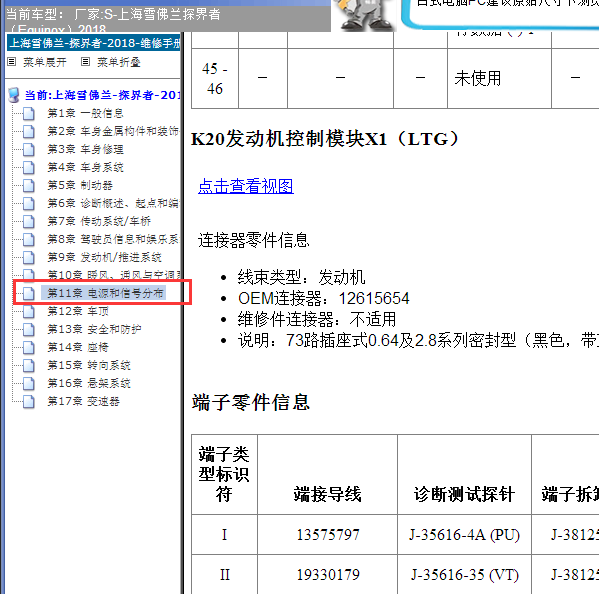
Task: Click page icon for 第13章 安全和防护
Action: (29, 329)
